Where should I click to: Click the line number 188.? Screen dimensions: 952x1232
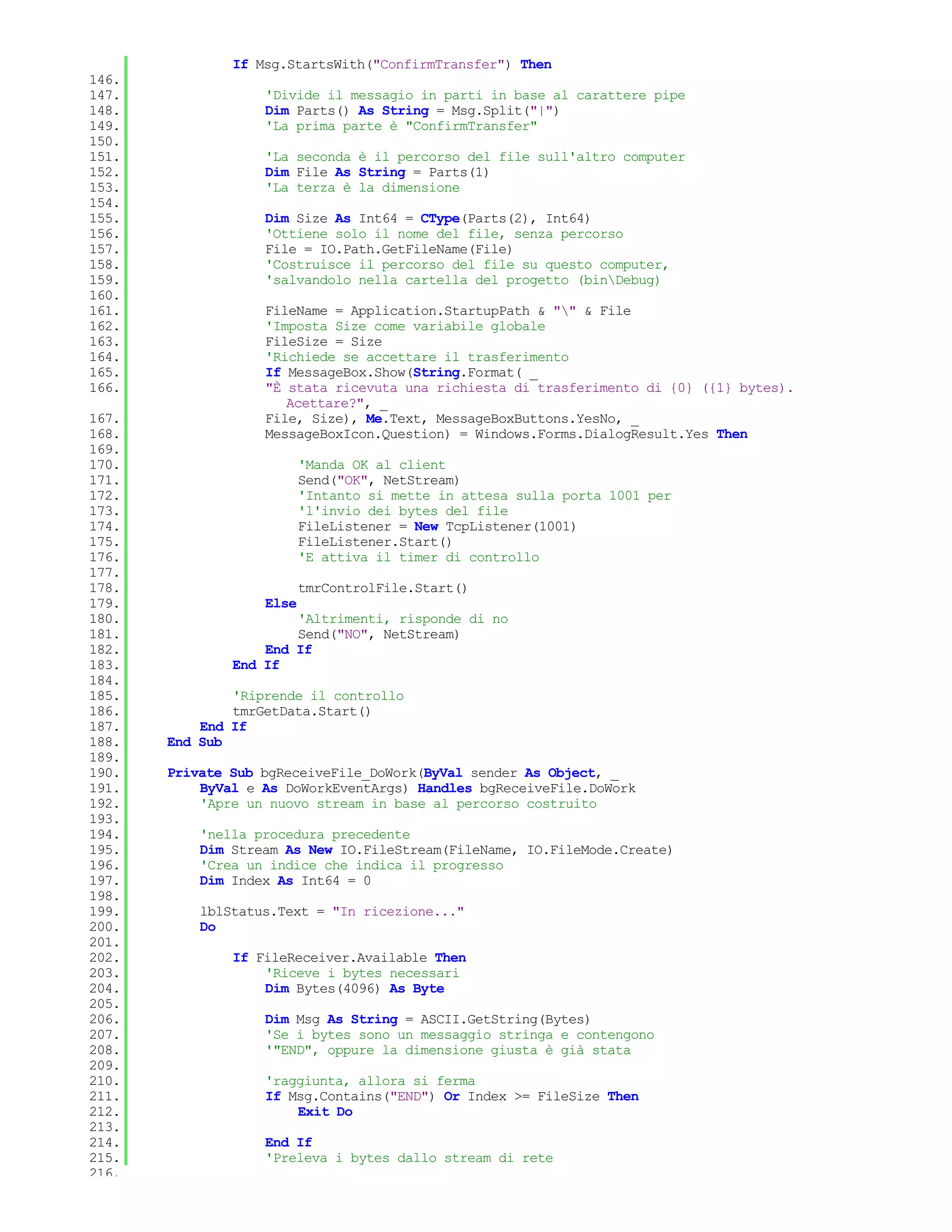click(104, 742)
